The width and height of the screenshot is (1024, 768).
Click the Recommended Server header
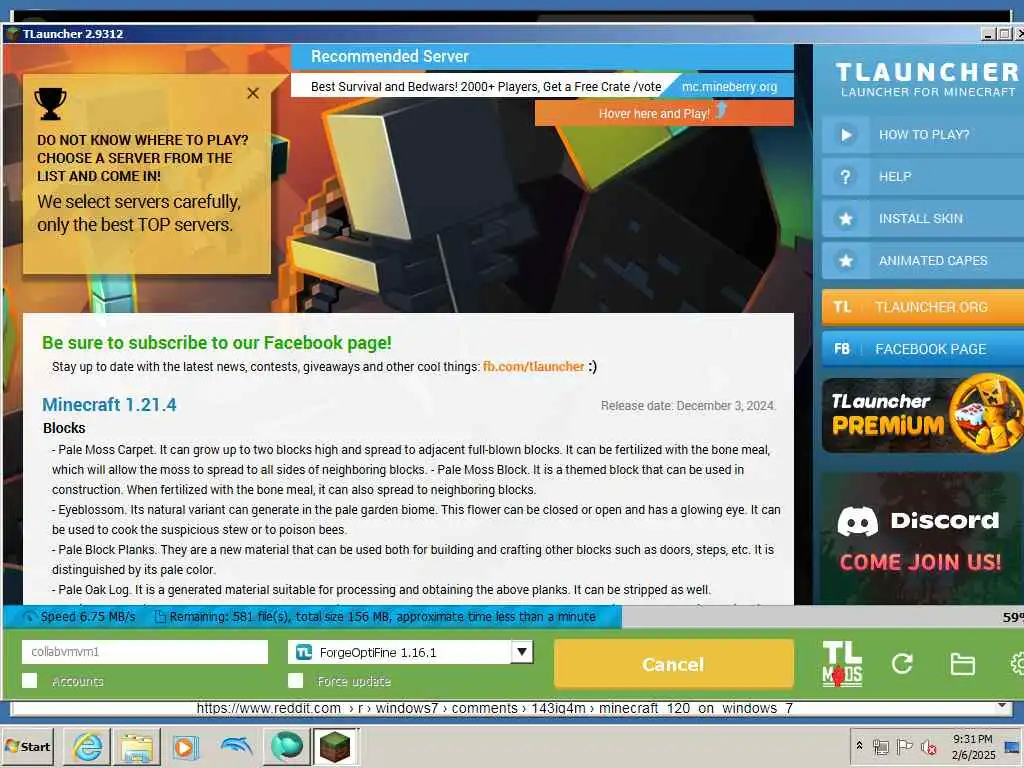pyautogui.click(x=390, y=57)
